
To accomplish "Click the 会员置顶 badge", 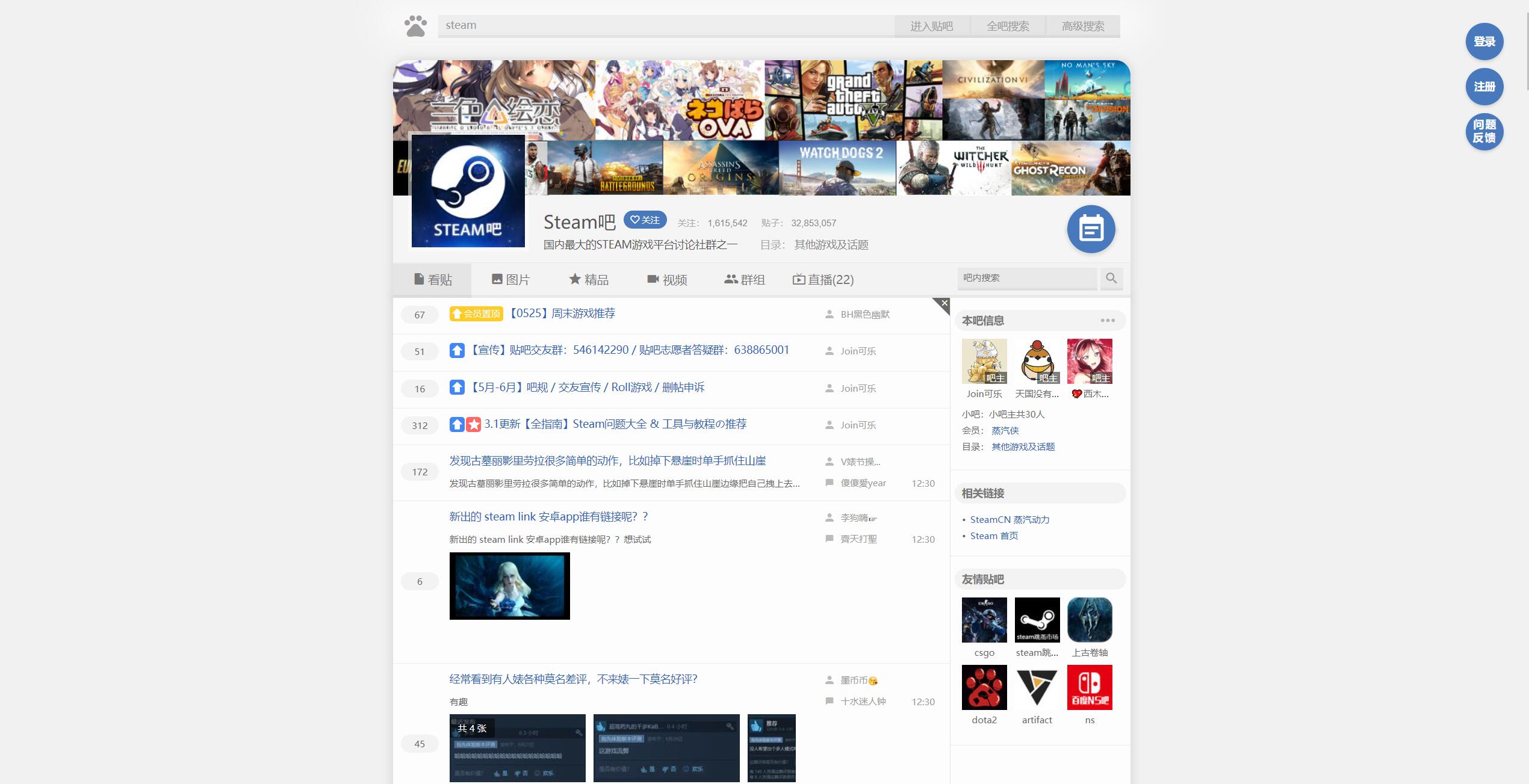I will coord(476,313).
